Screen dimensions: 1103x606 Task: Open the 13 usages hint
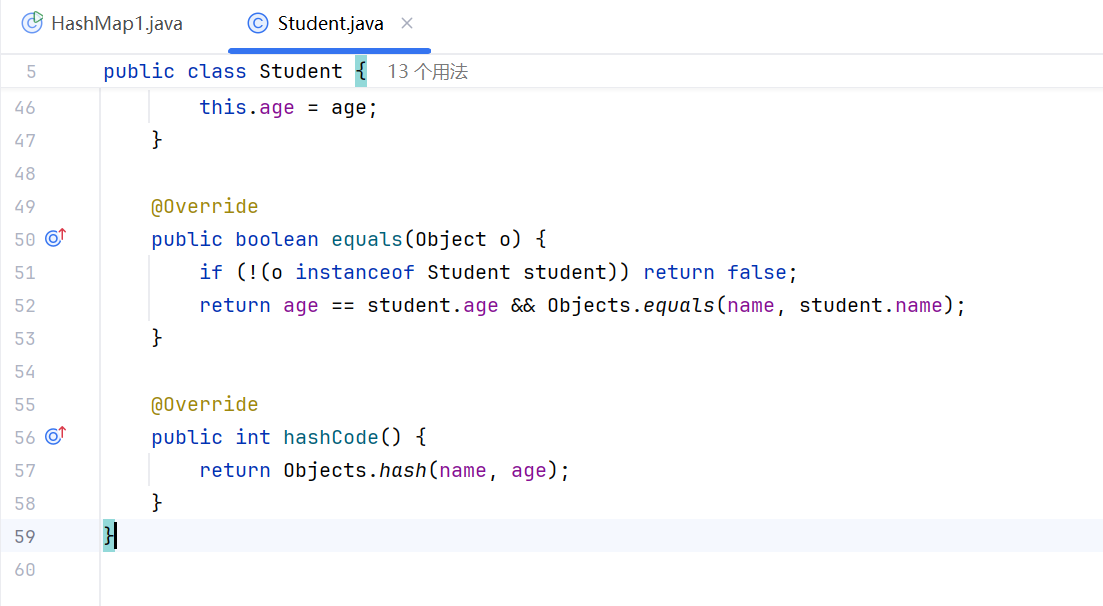click(x=428, y=72)
